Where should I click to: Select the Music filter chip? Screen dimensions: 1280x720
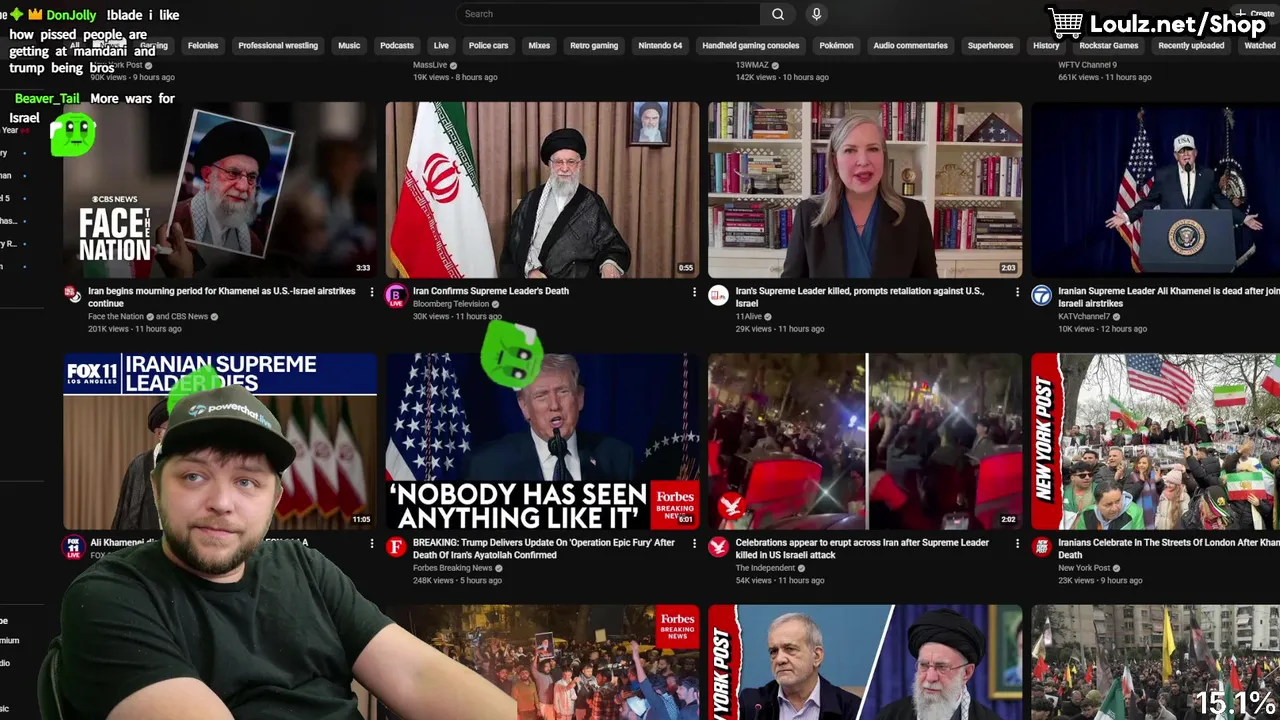[349, 46]
